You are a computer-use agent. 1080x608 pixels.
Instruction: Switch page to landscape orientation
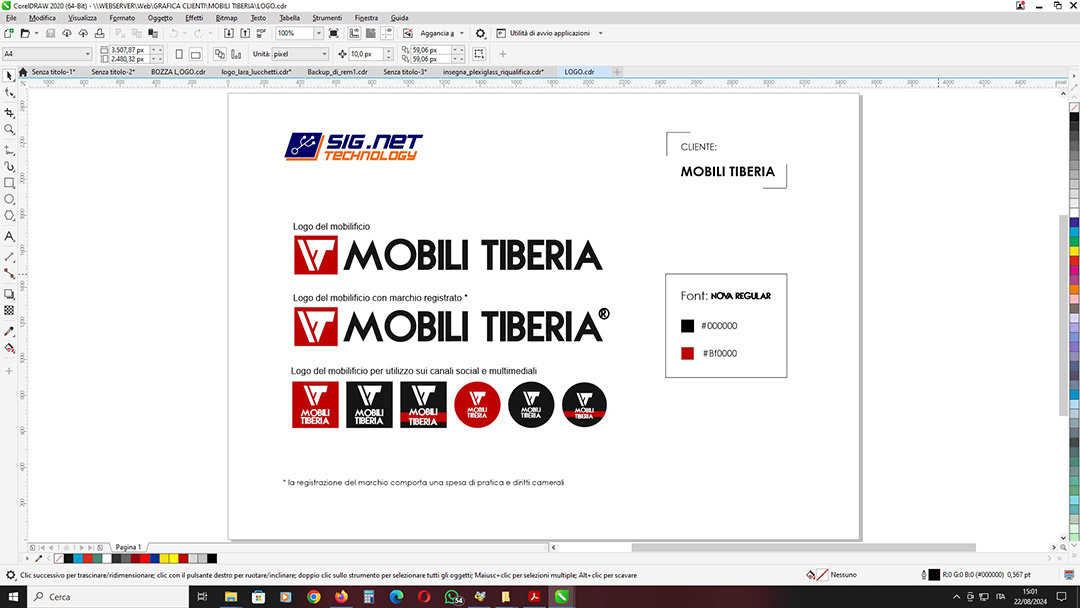pyautogui.click(x=198, y=54)
